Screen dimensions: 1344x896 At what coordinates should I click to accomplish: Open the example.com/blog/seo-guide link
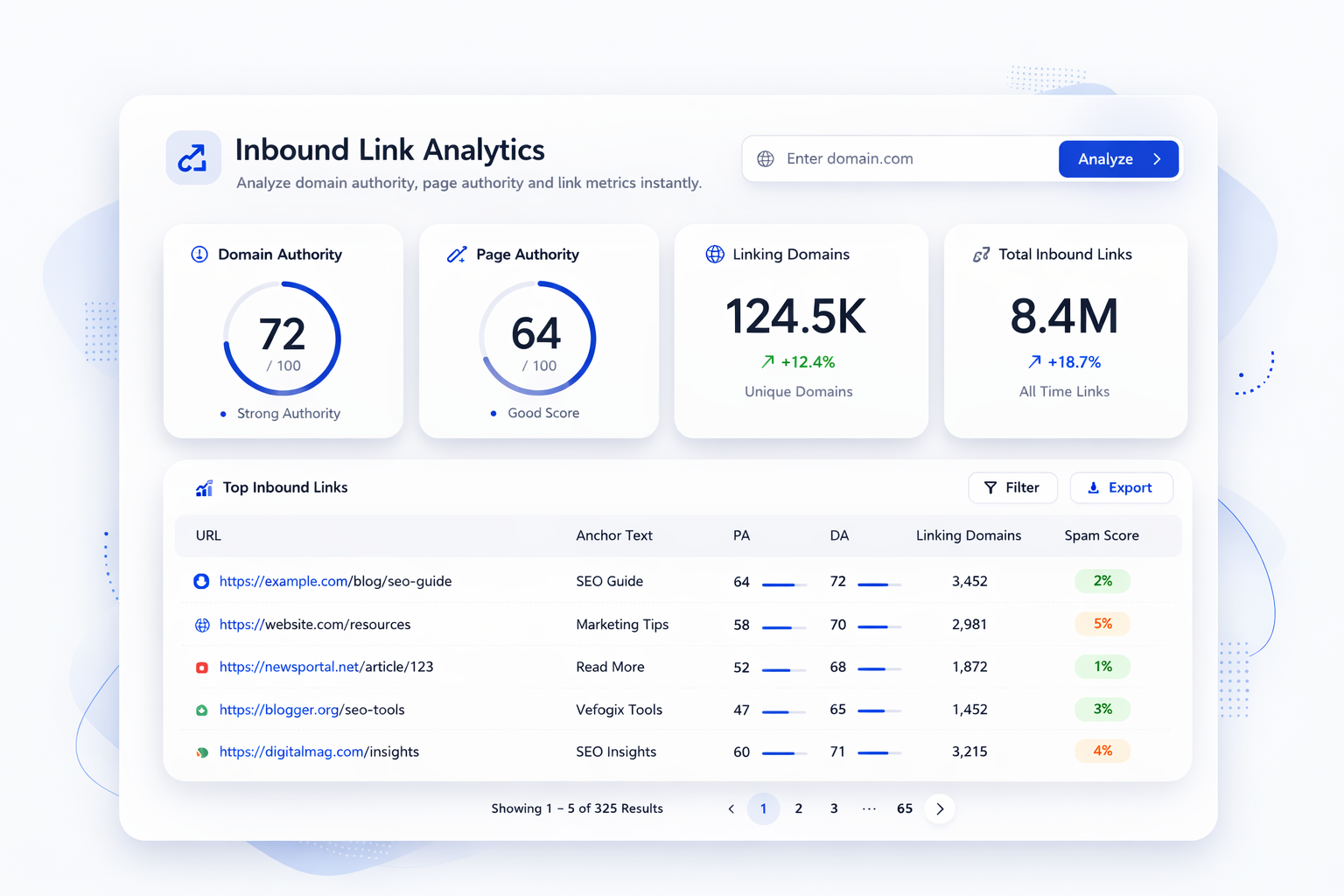tap(335, 581)
